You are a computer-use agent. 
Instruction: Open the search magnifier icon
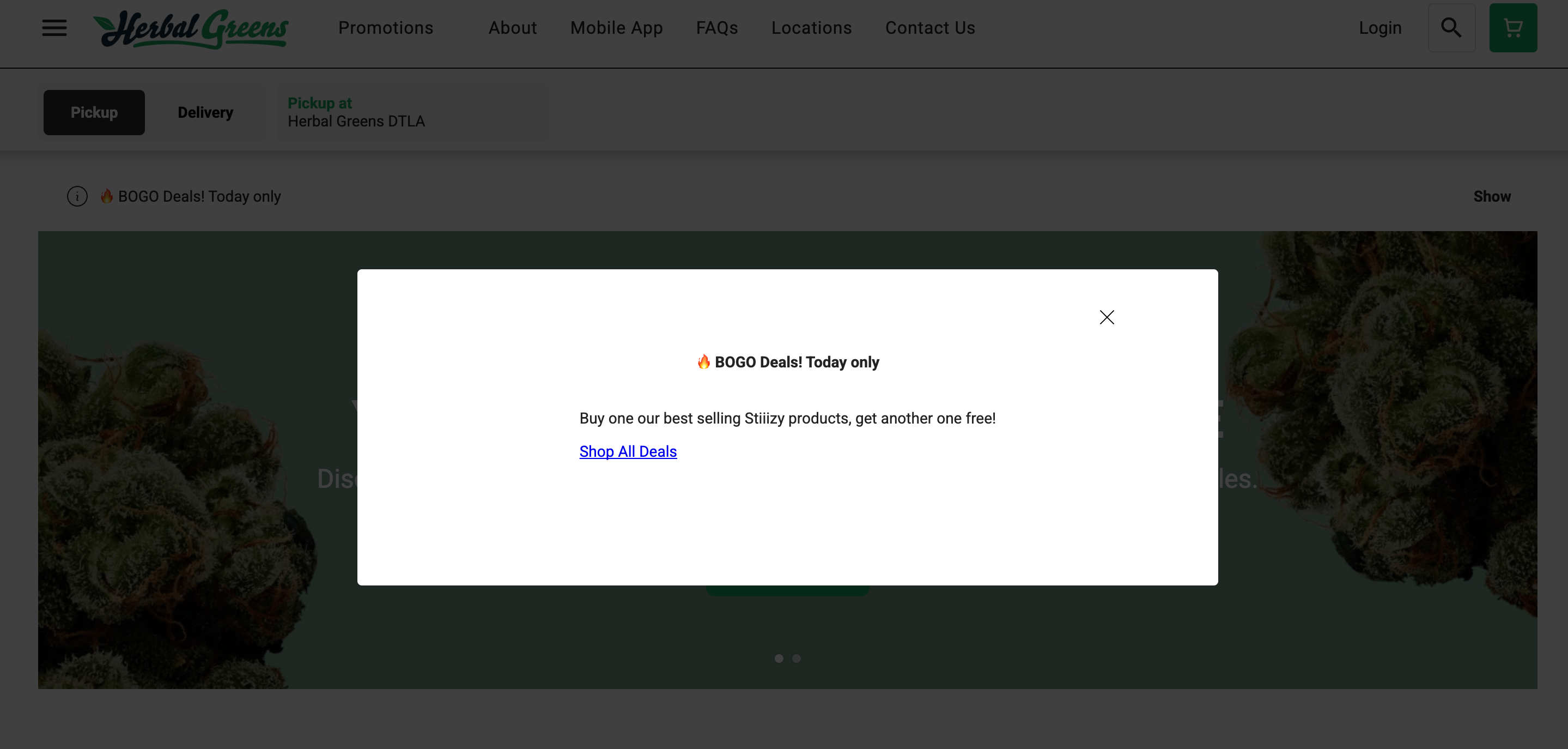1451,28
